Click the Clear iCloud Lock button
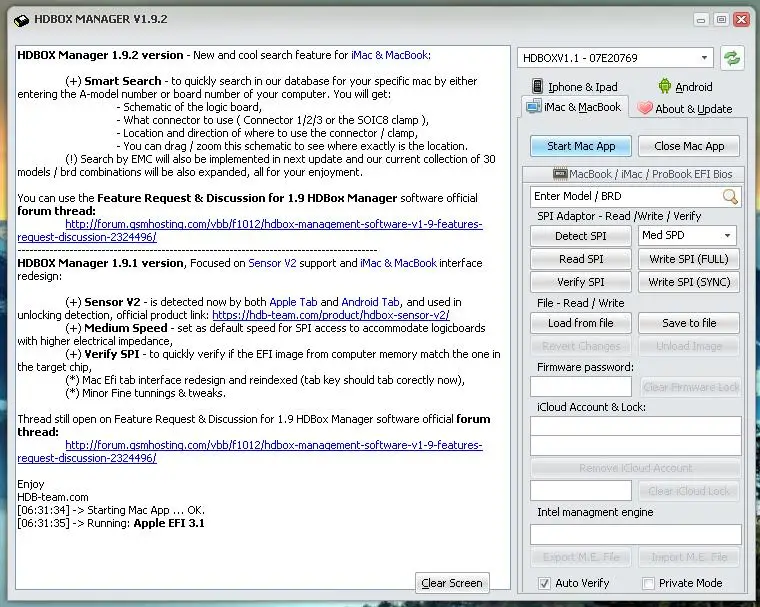The height and width of the screenshot is (607, 760). (x=689, y=491)
